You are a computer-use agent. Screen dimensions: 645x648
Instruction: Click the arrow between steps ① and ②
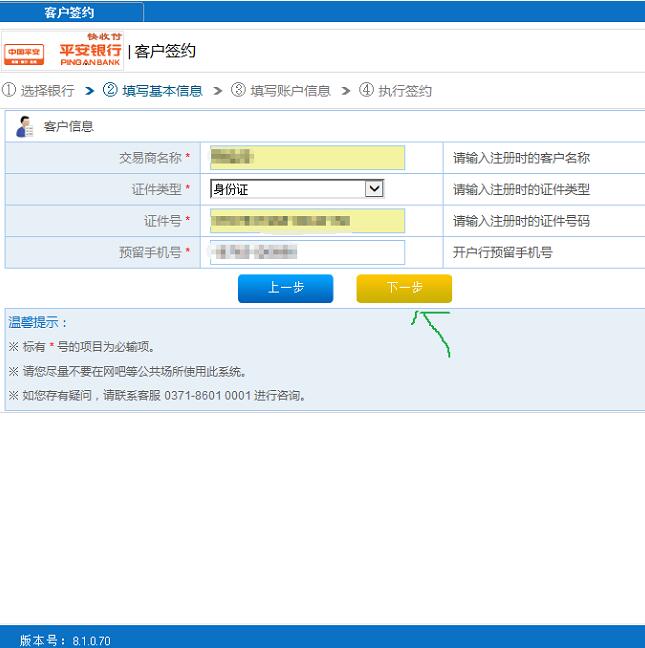[89, 91]
